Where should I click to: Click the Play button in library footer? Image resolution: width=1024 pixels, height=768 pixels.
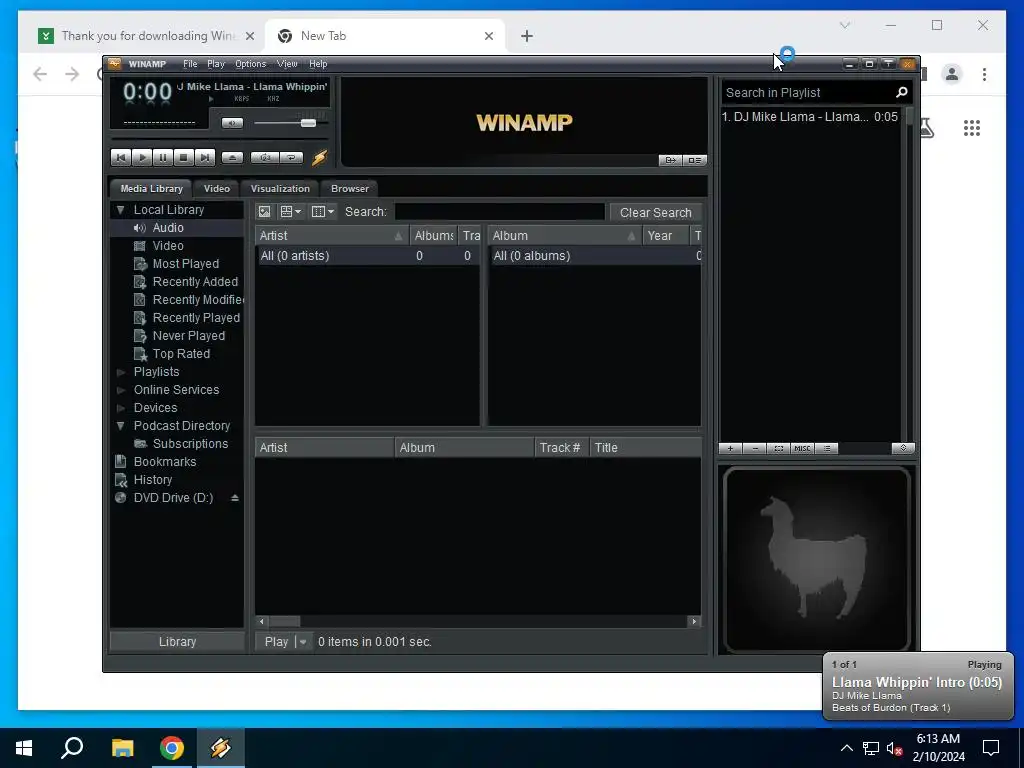pyautogui.click(x=276, y=641)
